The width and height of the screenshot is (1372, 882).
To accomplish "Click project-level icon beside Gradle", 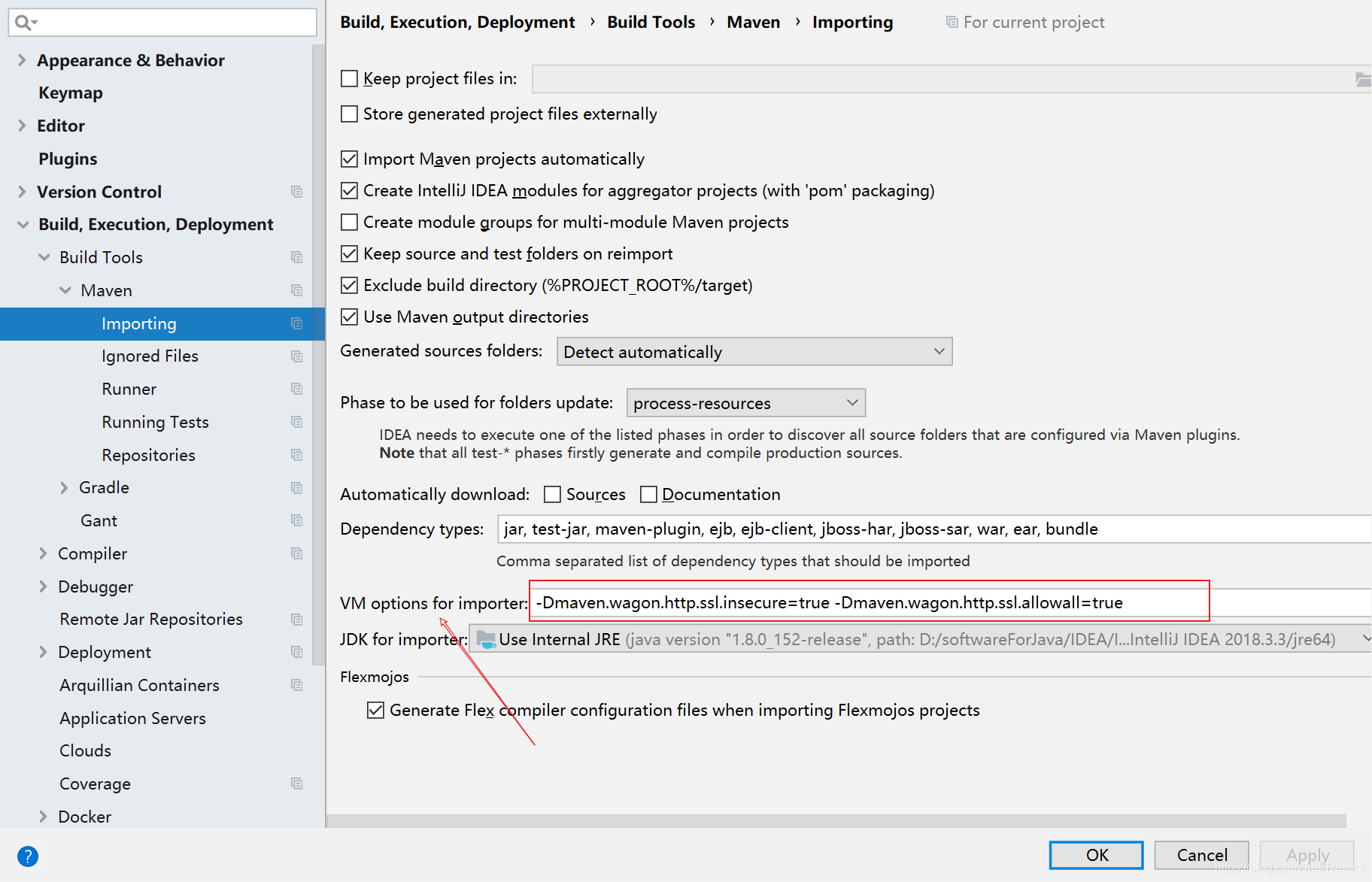I will (x=297, y=488).
